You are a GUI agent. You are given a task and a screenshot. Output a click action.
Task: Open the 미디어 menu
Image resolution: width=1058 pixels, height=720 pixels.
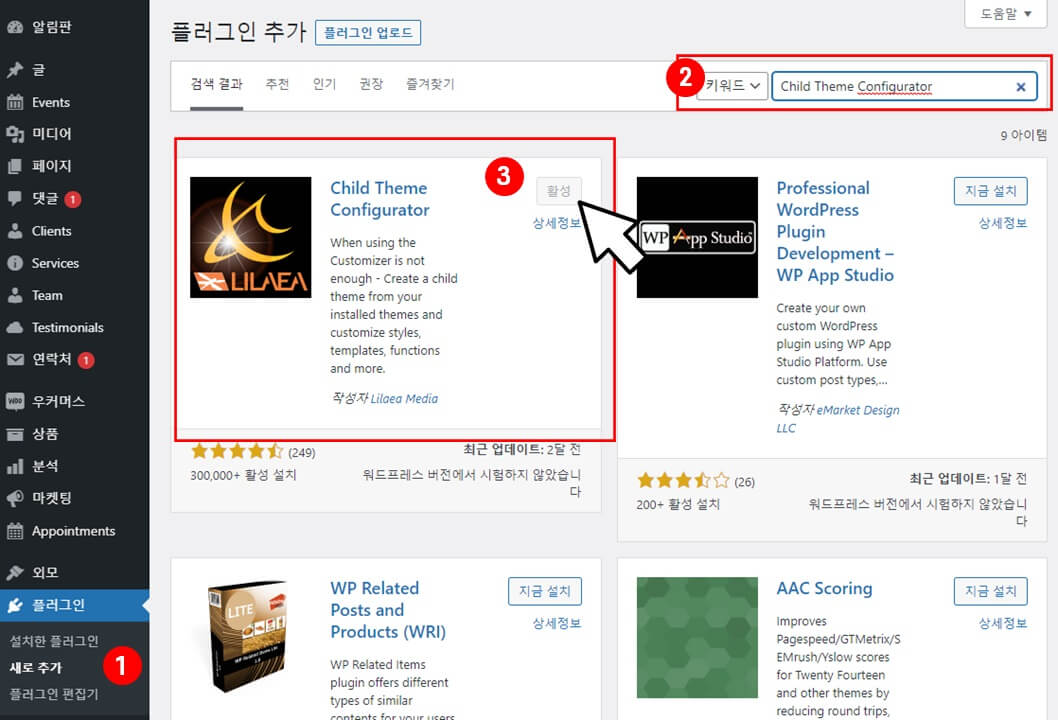click(74, 134)
